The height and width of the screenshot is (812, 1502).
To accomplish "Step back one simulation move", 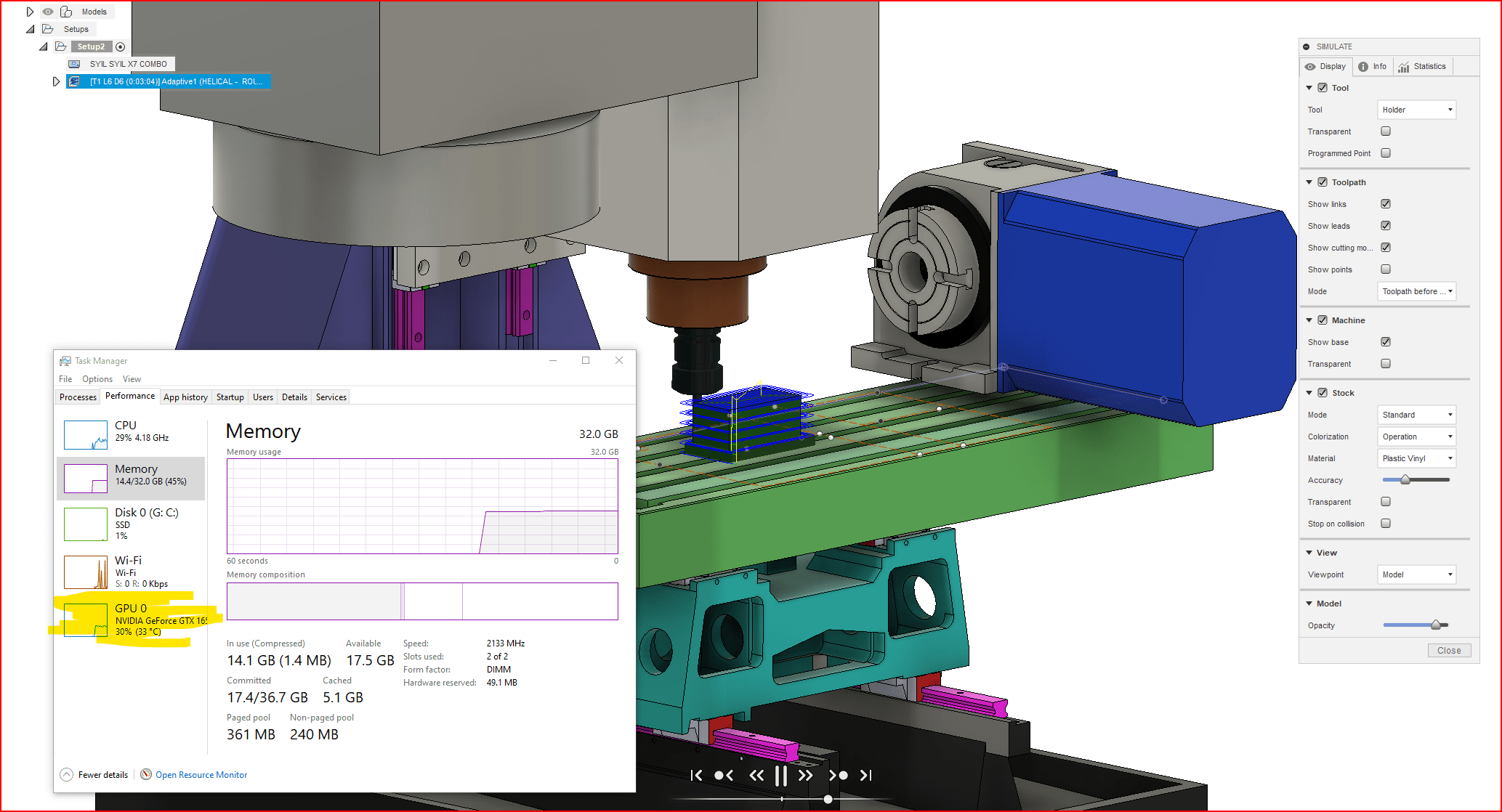I will tap(723, 775).
